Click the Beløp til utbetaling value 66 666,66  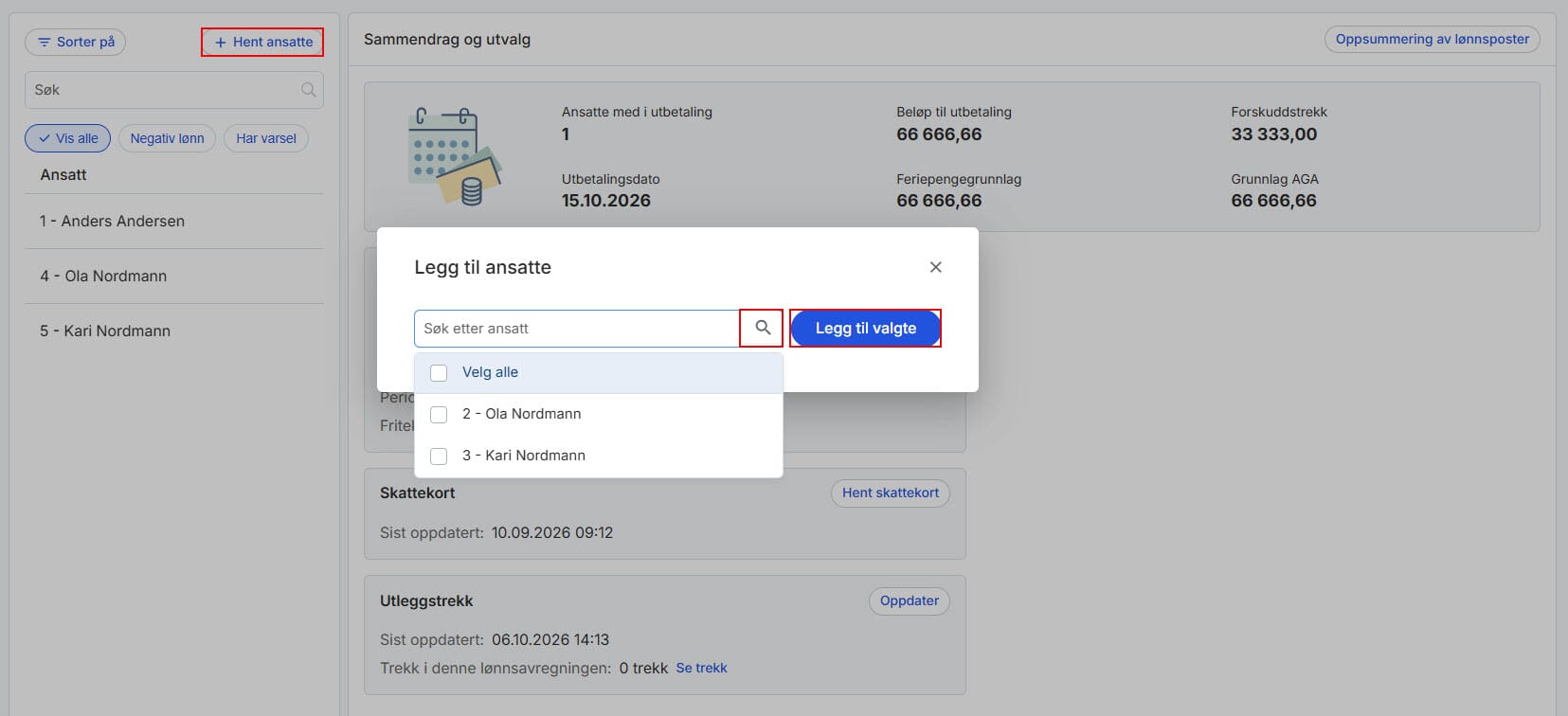[939, 134]
